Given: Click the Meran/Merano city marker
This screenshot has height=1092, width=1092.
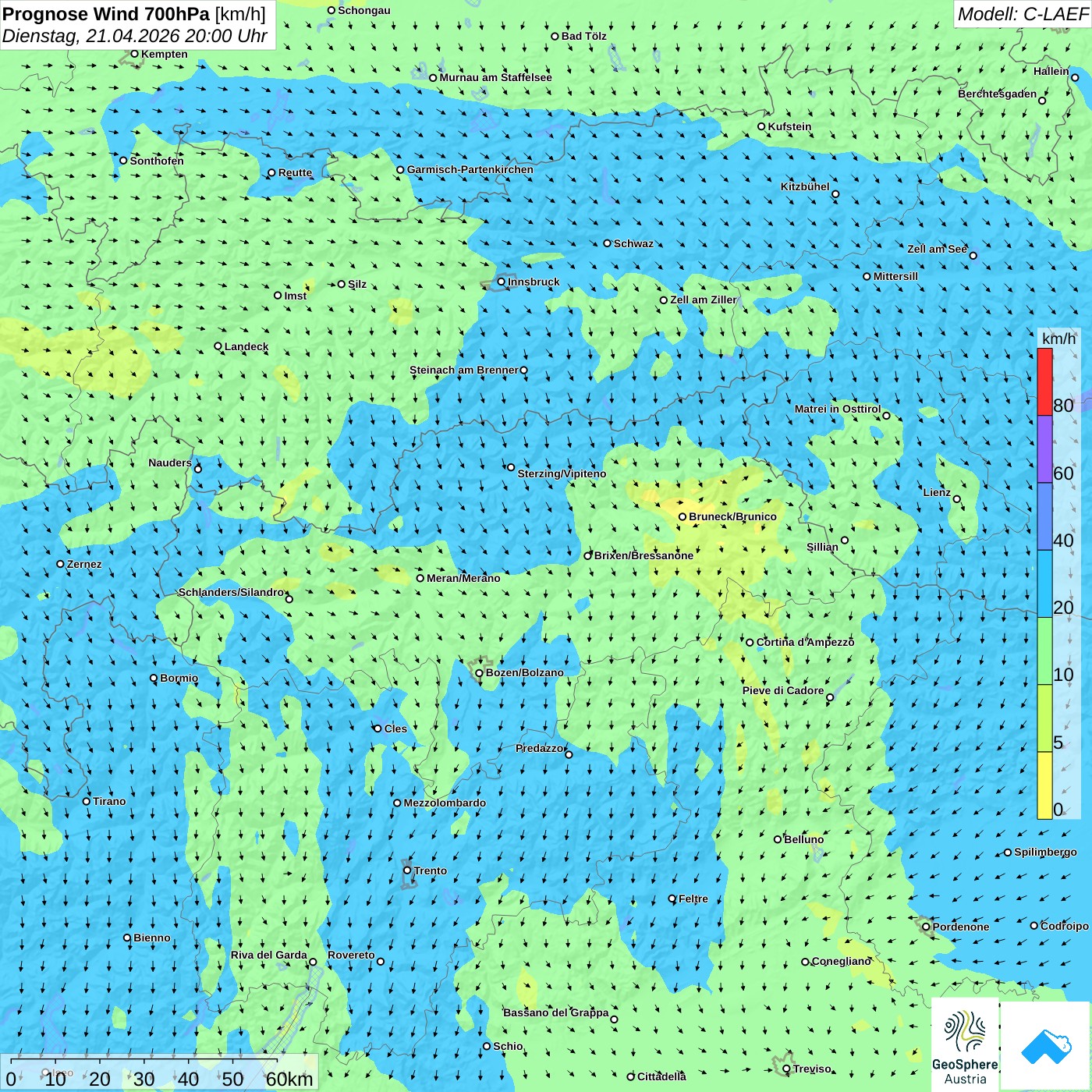Looking at the screenshot, I should point(420,578).
